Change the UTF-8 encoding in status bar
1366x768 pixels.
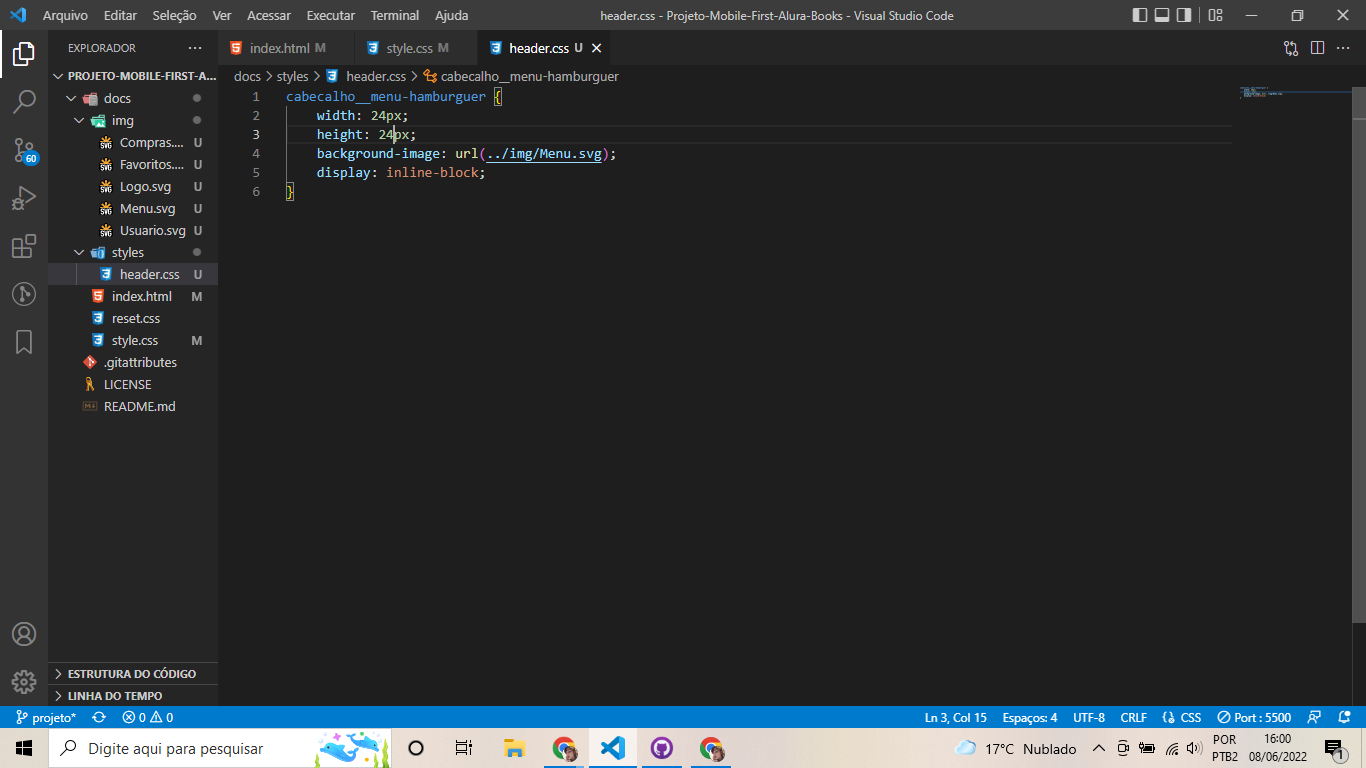click(1089, 717)
